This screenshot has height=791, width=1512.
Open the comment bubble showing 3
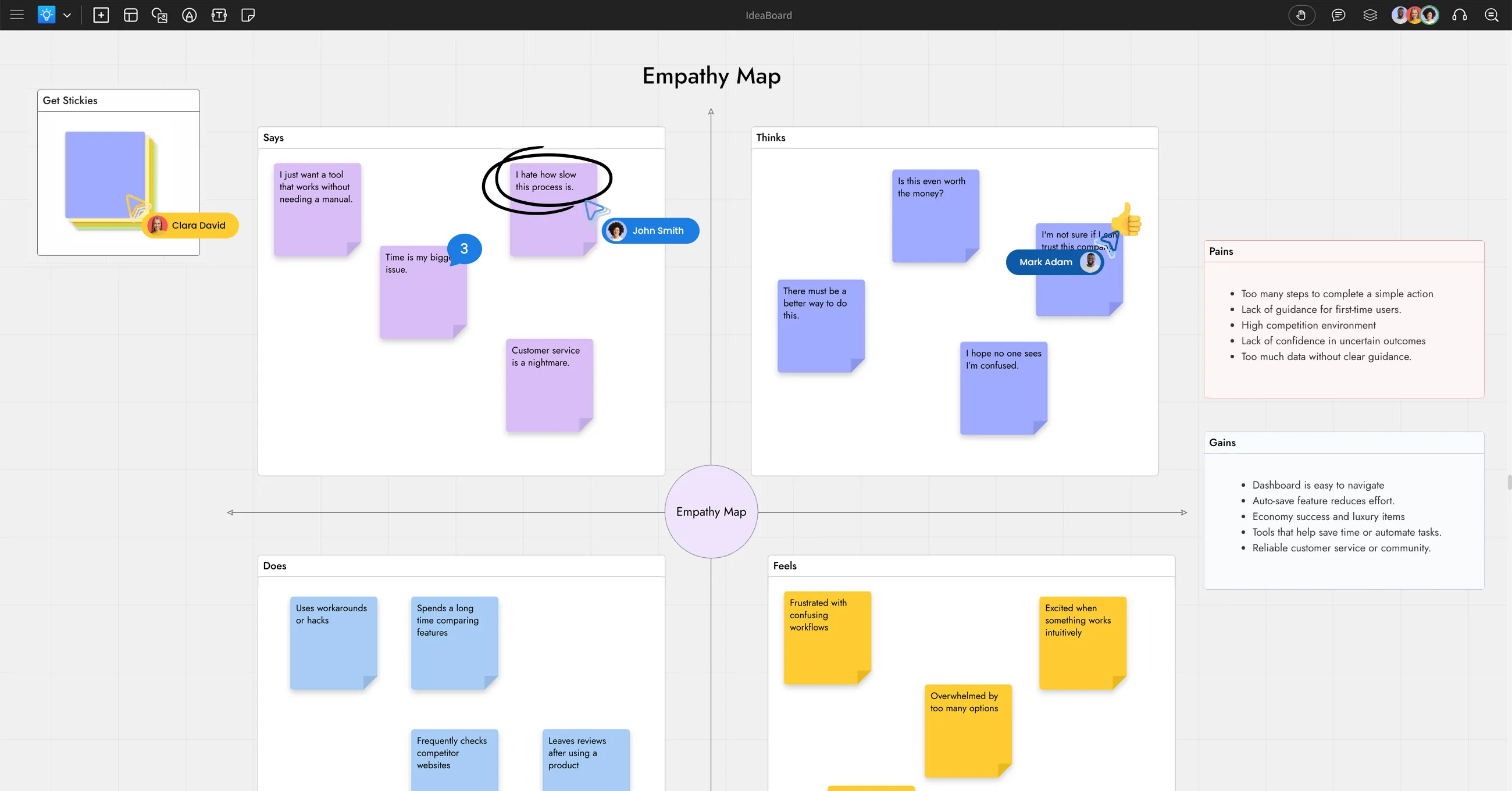(464, 249)
